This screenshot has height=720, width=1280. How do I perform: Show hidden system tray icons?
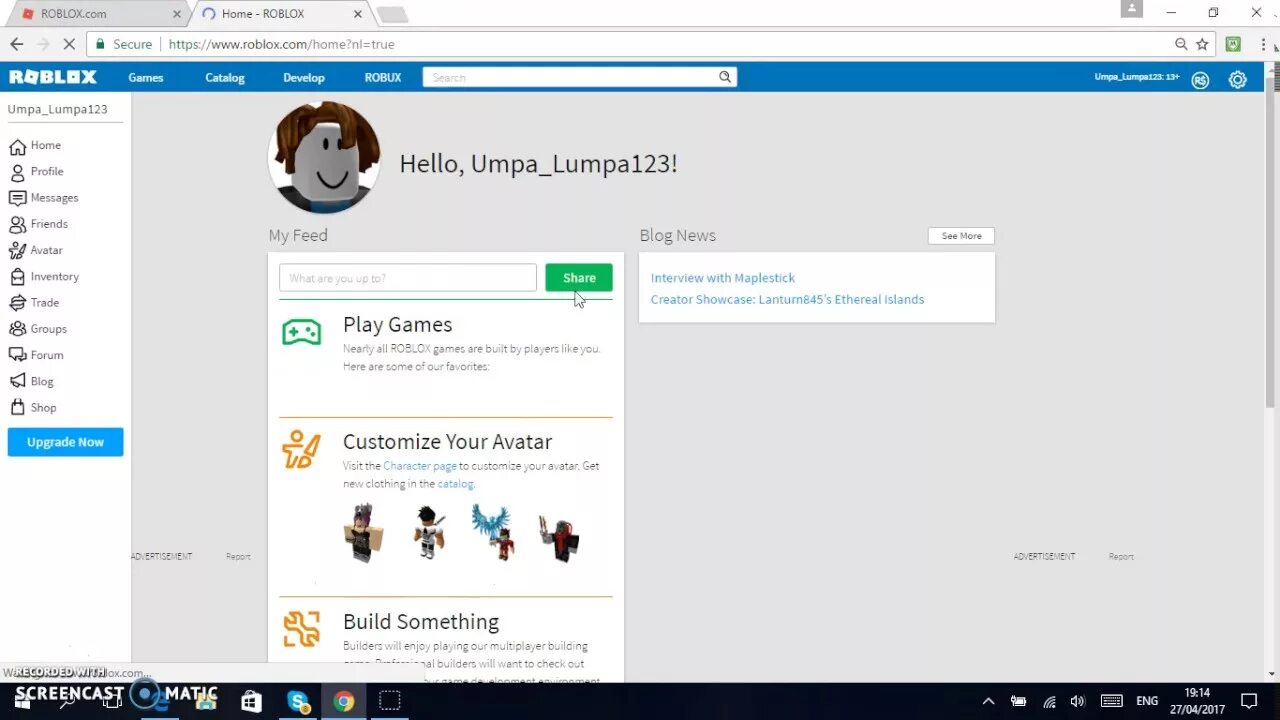pyautogui.click(x=988, y=701)
